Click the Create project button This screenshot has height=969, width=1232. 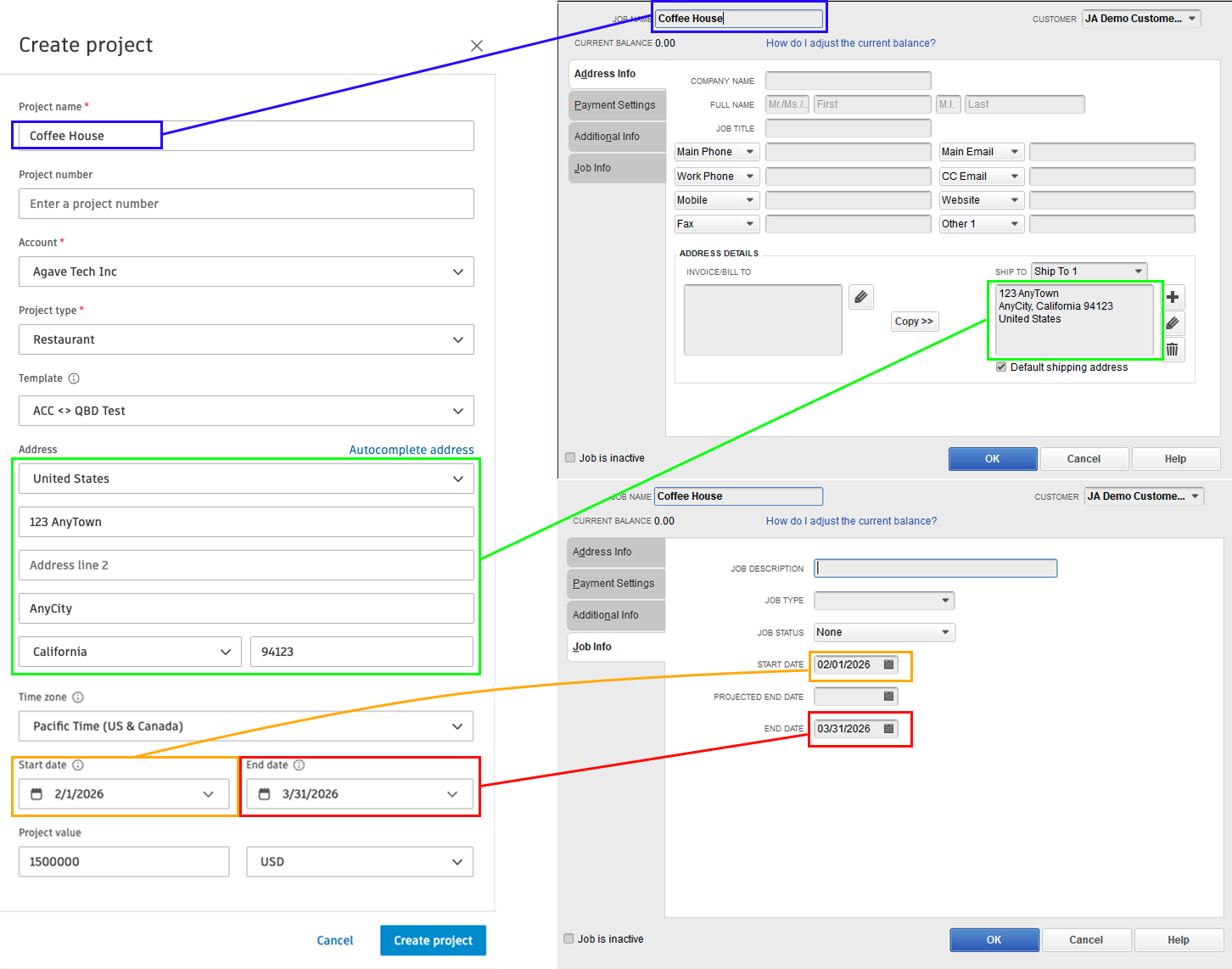coord(433,940)
